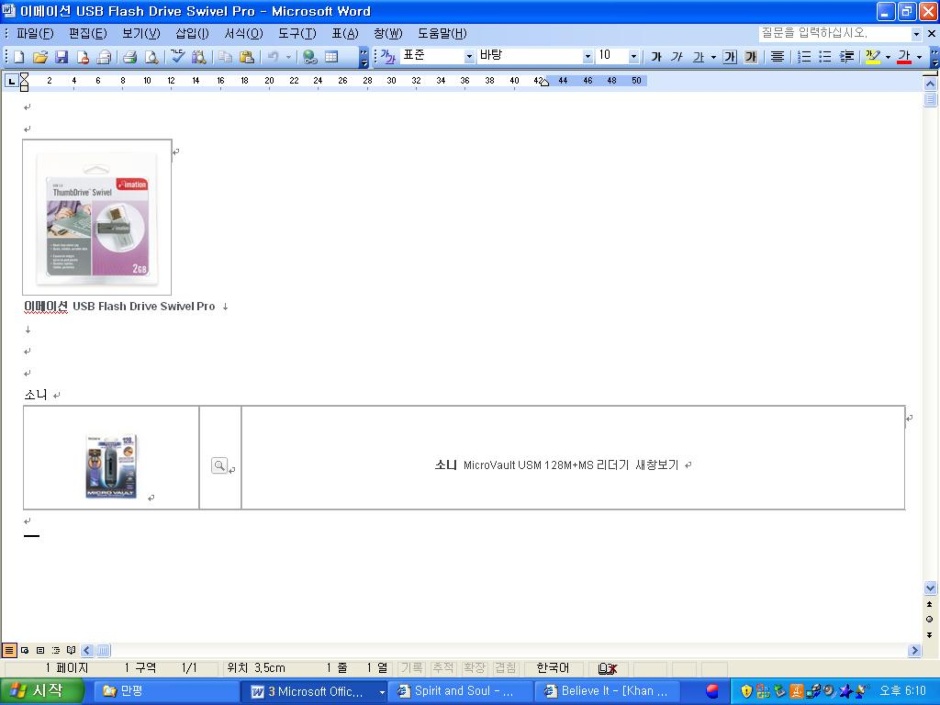This screenshot has height=705, width=940.
Task: Save the document with the floppy disk icon
Action: [x=61, y=57]
